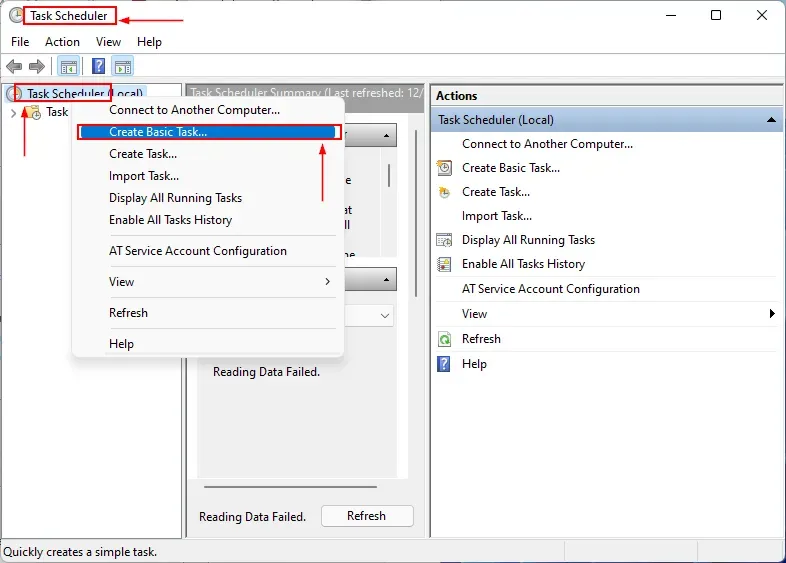Click the Back arrow in the toolbar

click(x=14, y=67)
